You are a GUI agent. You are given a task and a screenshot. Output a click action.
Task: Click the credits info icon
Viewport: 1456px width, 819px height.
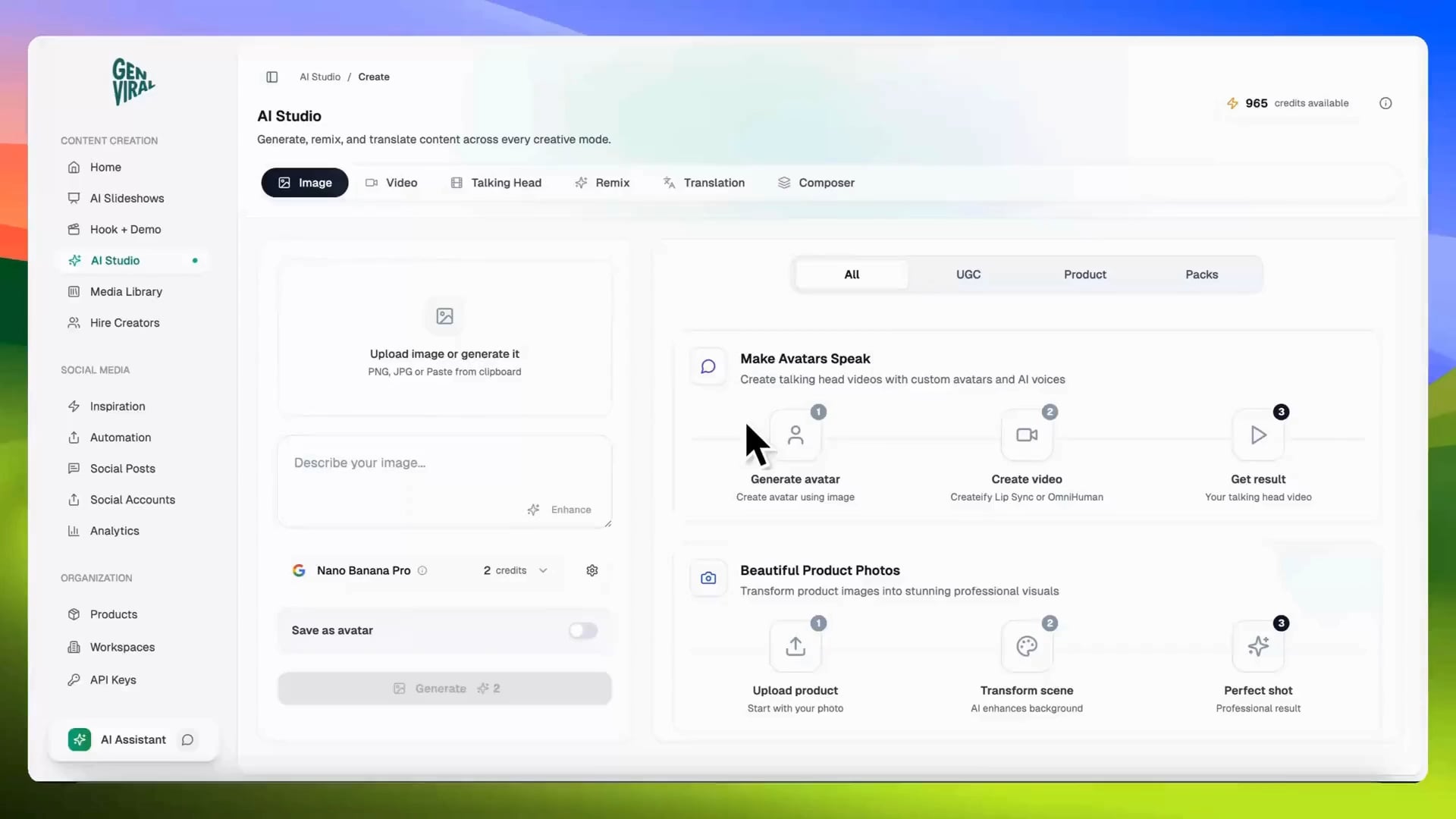point(1385,103)
